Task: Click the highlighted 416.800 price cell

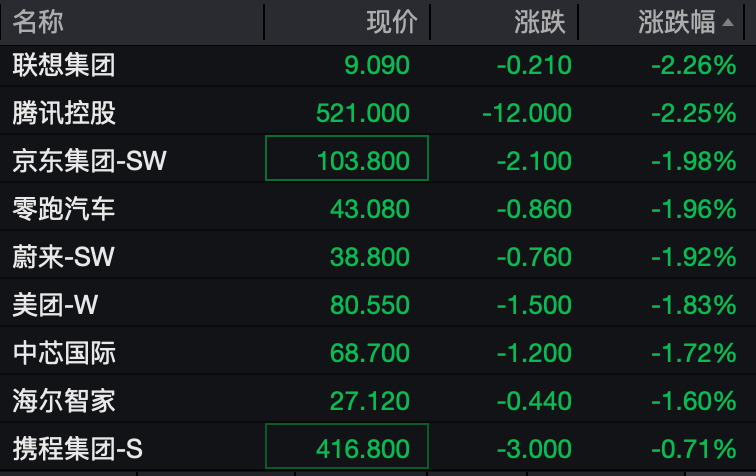Action: pyautogui.click(x=347, y=449)
